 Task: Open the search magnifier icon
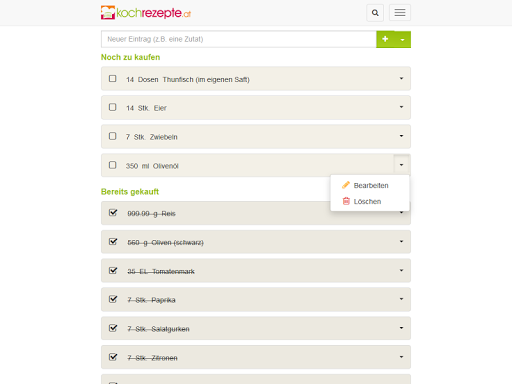(x=375, y=13)
